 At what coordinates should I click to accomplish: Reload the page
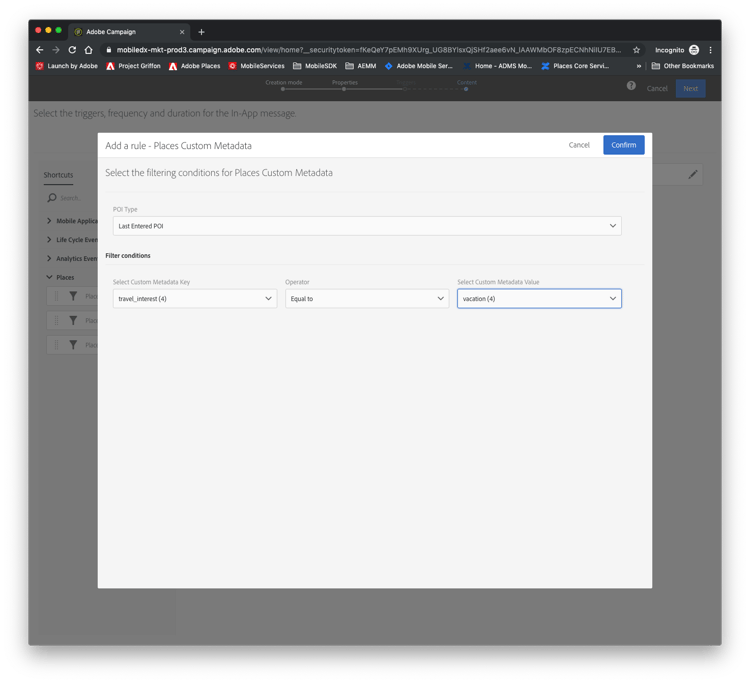pos(72,50)
